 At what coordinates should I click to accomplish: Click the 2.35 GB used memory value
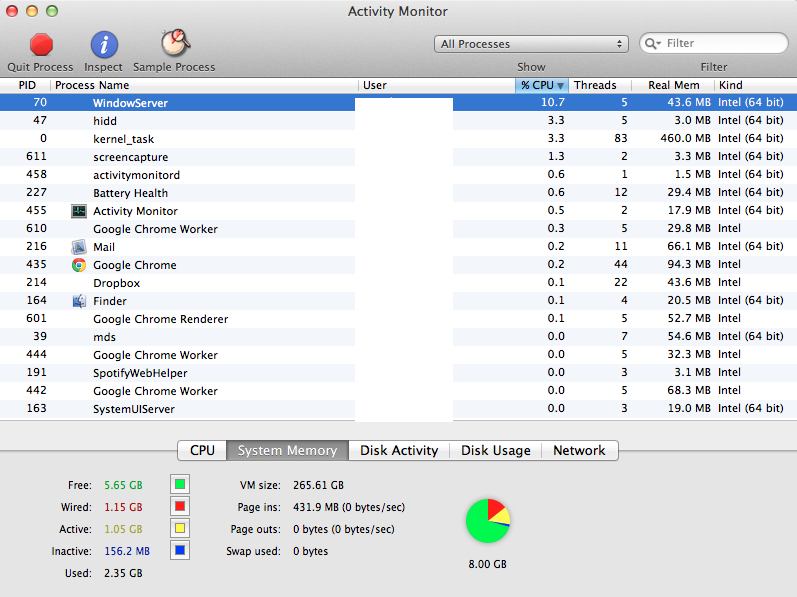coord(123,573)
